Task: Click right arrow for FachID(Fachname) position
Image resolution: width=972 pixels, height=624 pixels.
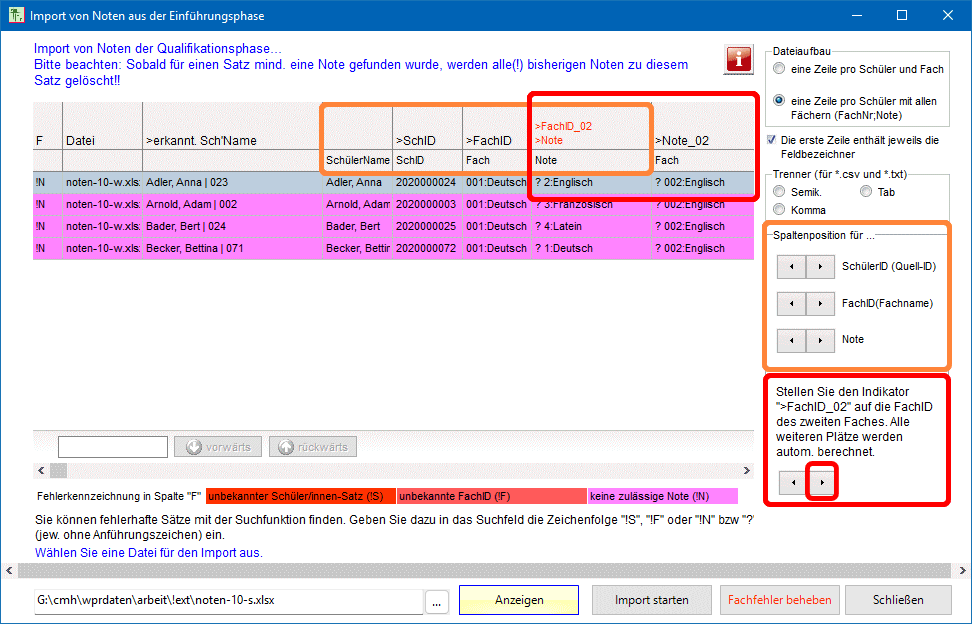Action: (820, 303)
